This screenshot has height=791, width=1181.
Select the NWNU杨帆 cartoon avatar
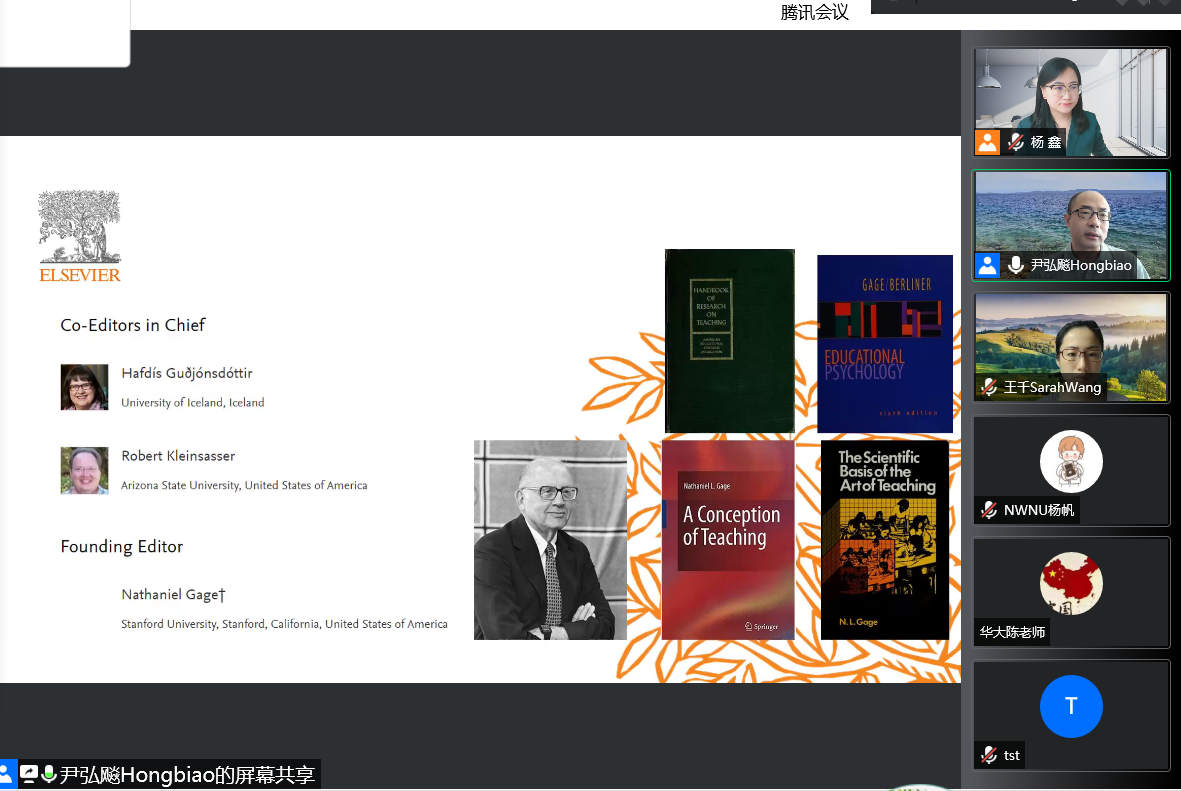[1071, 462]
